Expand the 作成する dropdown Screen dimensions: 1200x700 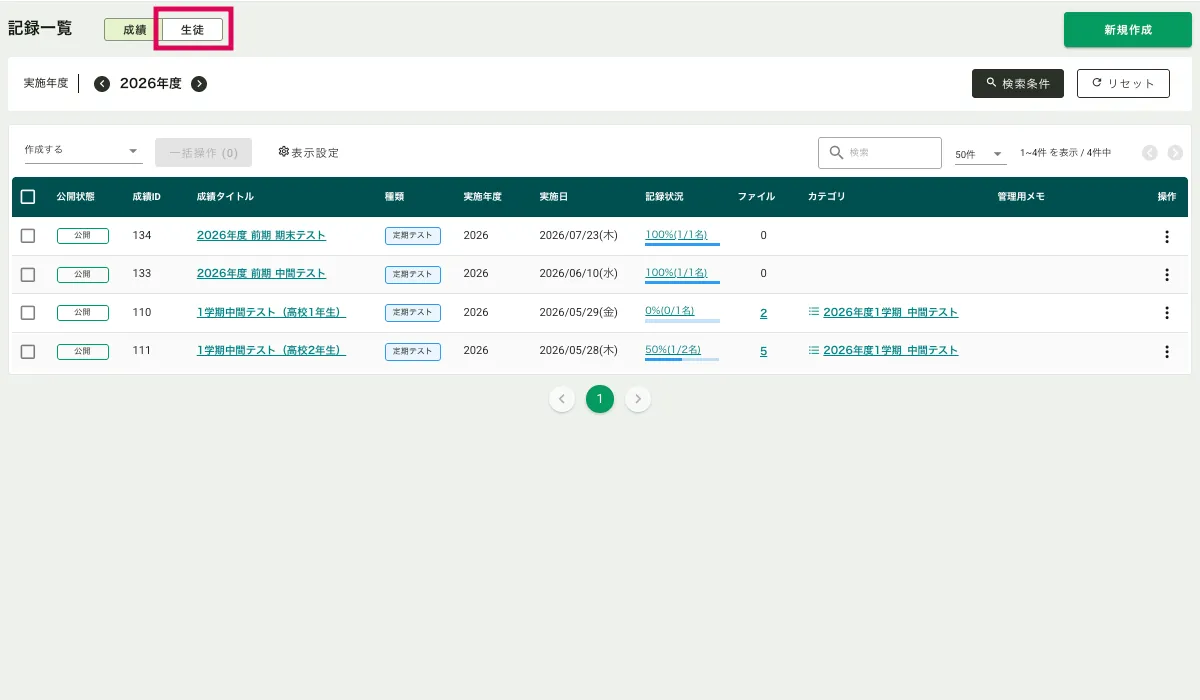83,151
